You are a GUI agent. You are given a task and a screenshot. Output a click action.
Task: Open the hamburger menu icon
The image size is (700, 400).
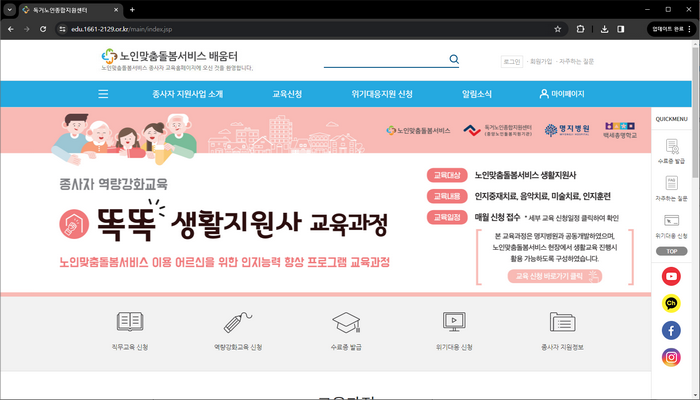pos(103,94)
